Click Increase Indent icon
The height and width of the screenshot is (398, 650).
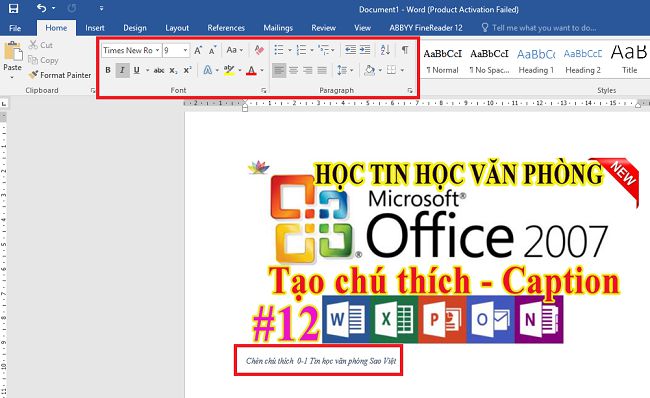[365, 50]
